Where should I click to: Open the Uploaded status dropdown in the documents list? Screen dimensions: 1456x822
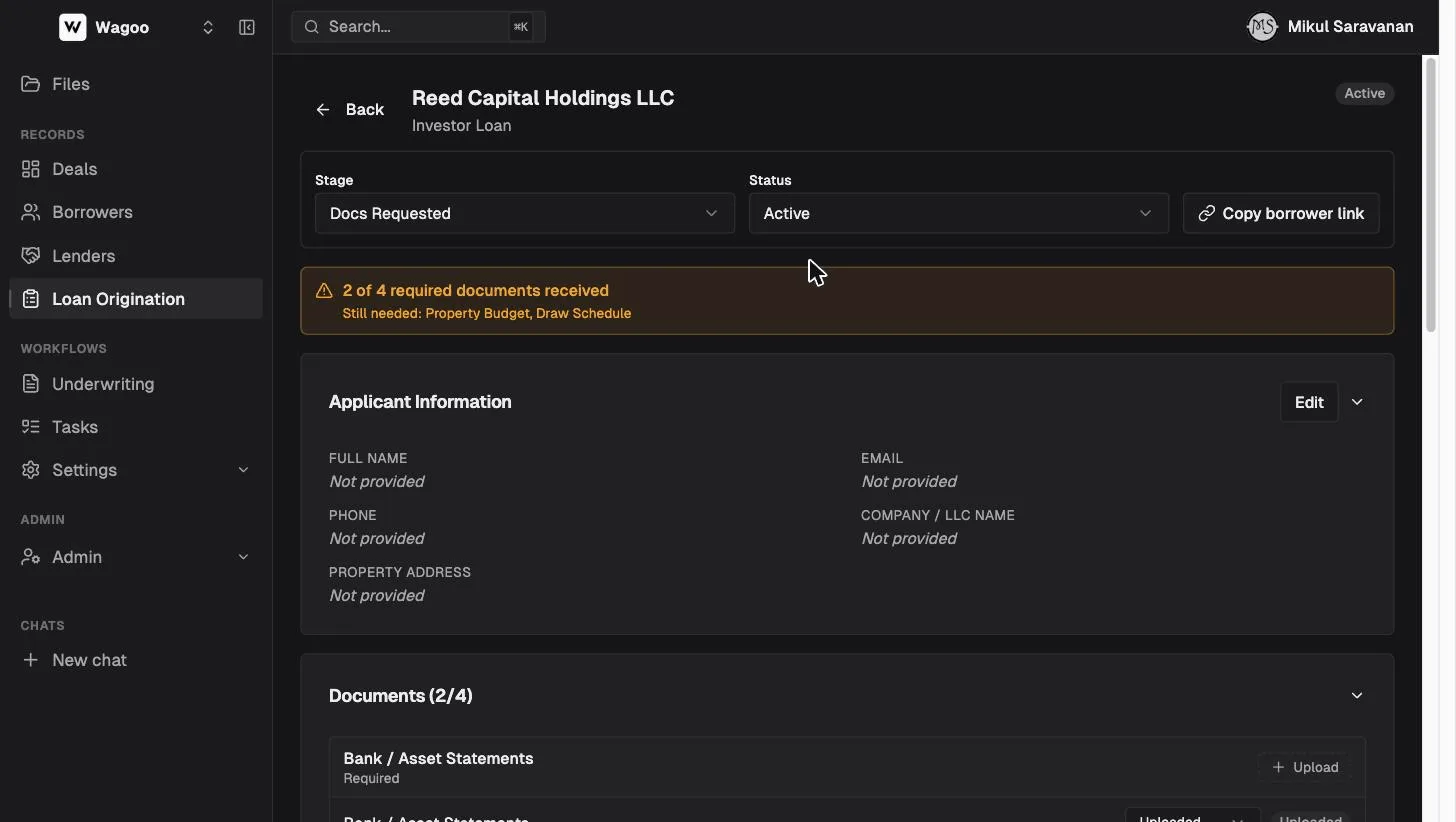click(x=1192, y=816)
